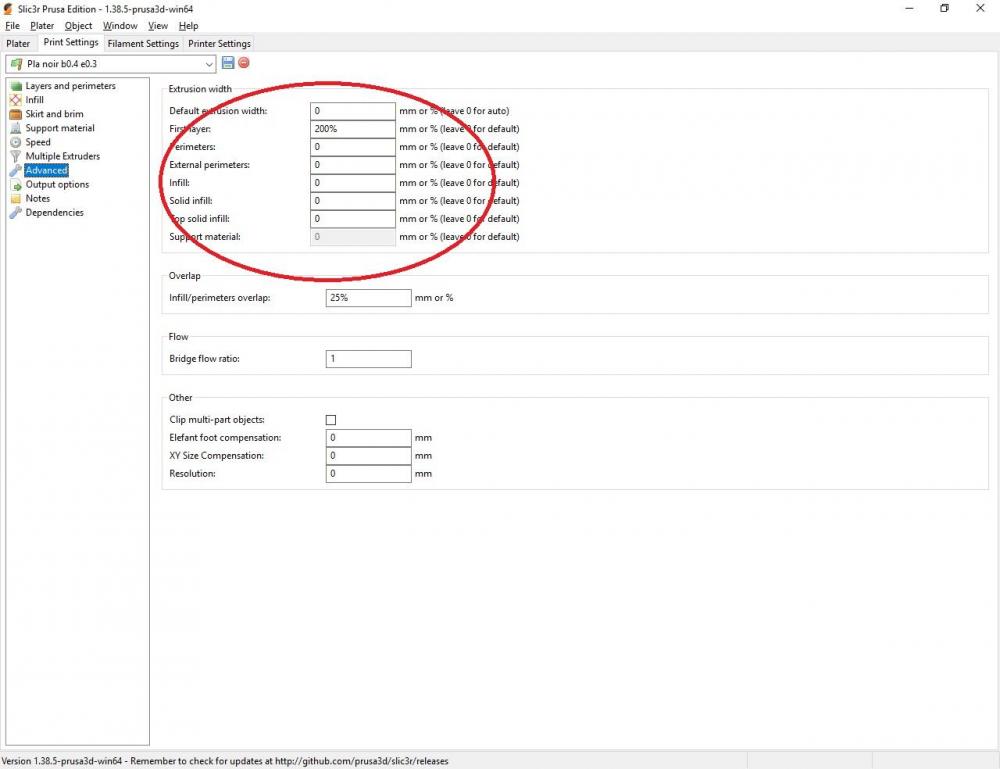Click the 'Clip multi-part objects:' label
Screen dimensions: 1000x769
click(x=217, y=420)
